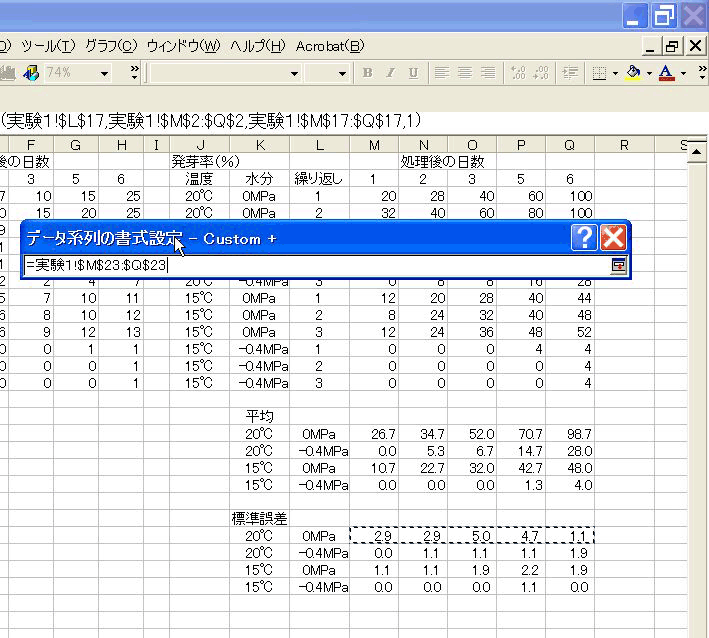Click the range reference input field
The width and height of the screenshot is (709, 638).
pyautogui.click(x=315, y=266)
